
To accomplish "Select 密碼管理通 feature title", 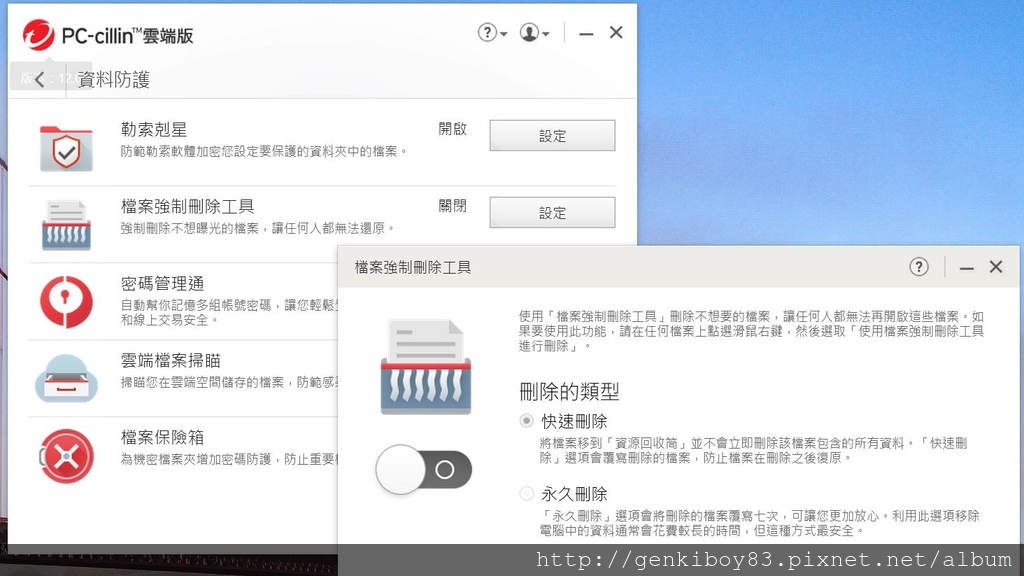I will [163, 283].
